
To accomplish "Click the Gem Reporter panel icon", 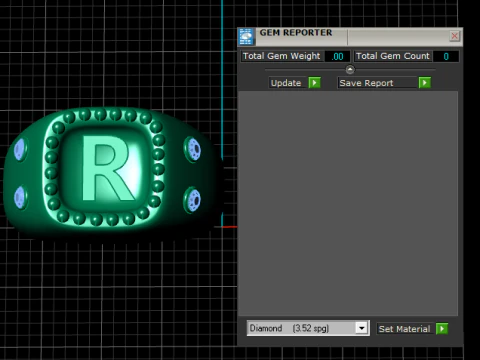I will coord(247,37).
